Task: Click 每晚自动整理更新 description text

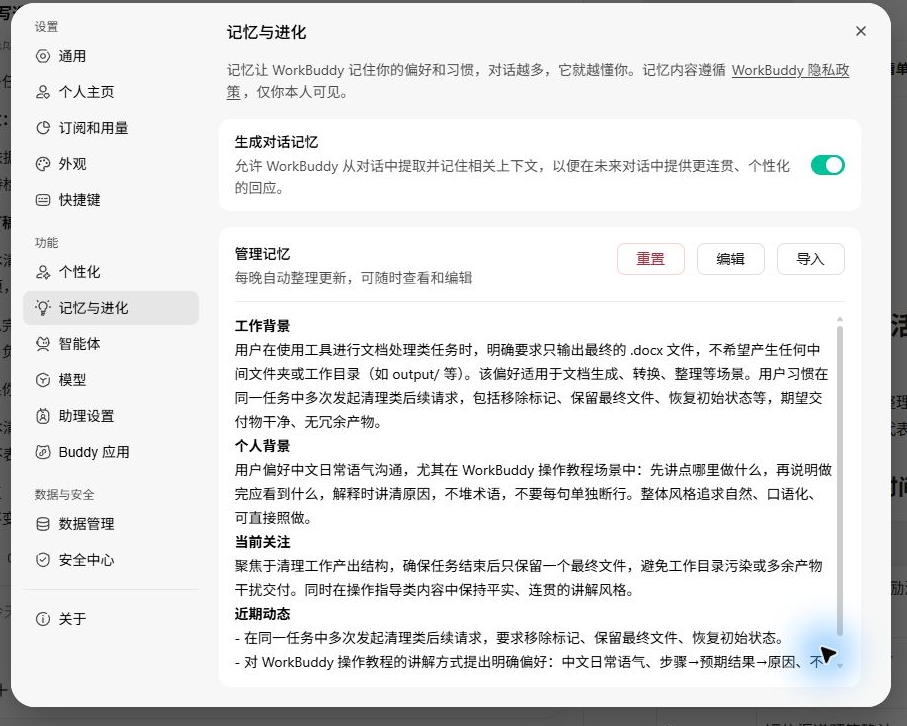Action: [x=353, y=278]
